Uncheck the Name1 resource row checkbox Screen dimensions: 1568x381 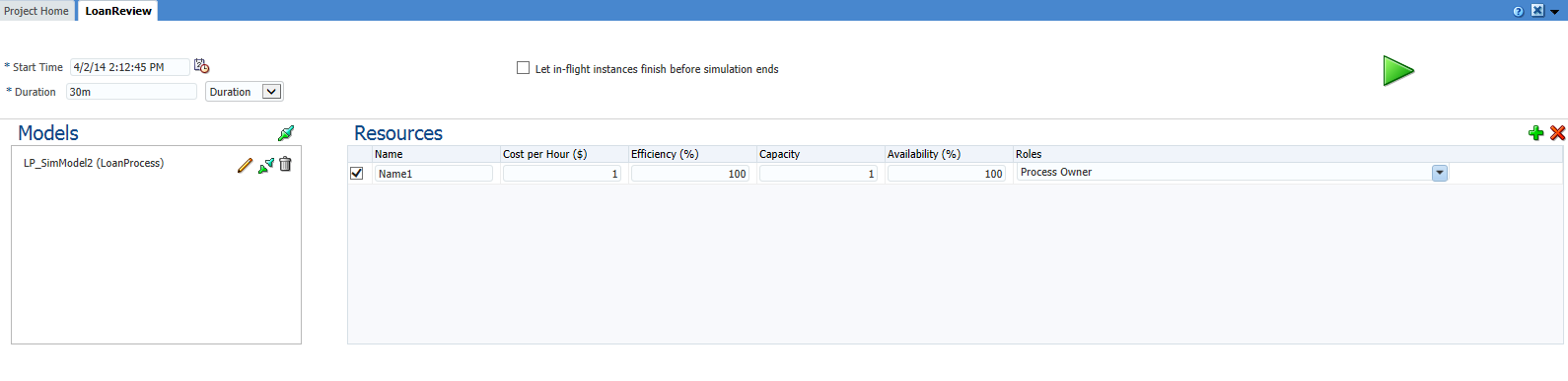coord(357,173)
